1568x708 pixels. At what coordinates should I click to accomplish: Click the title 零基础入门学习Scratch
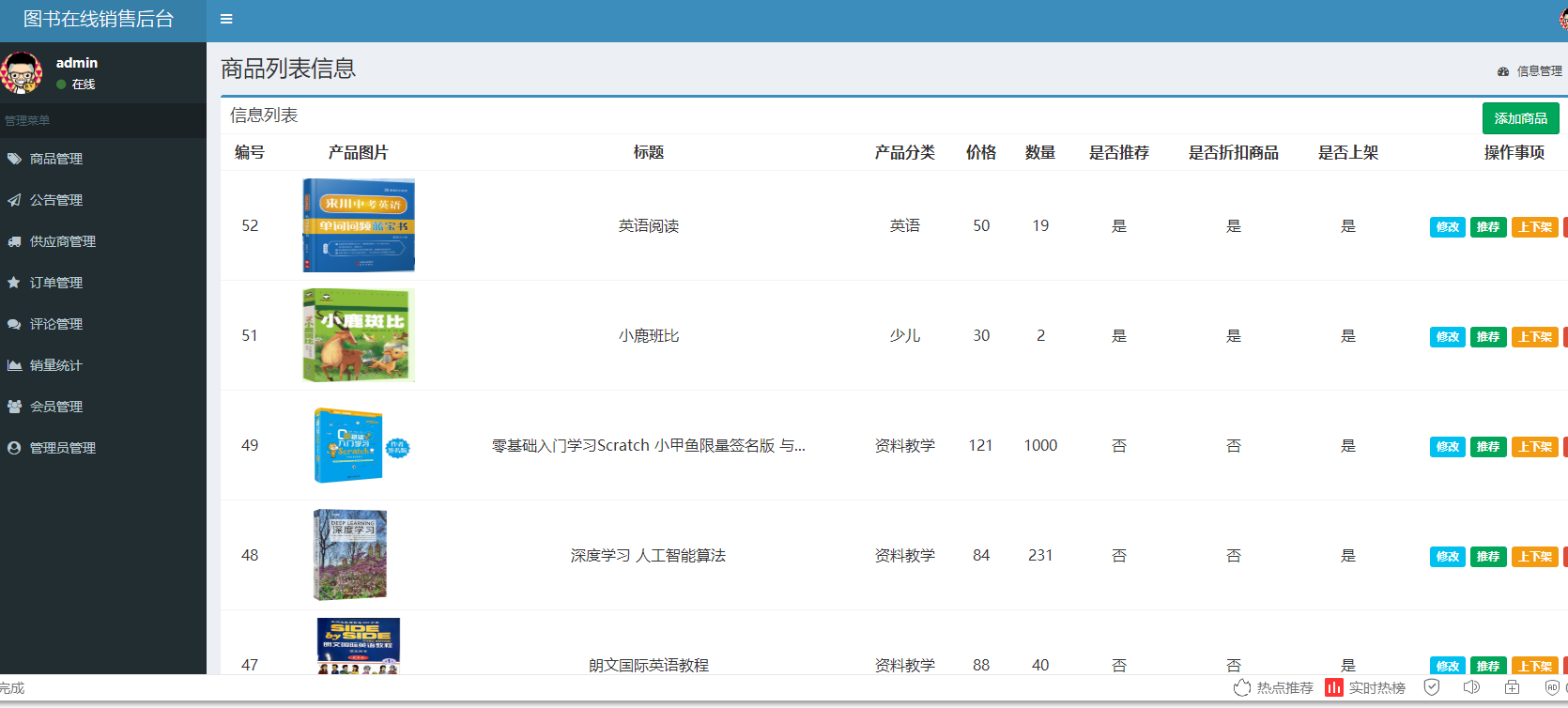tap(649, 446)
